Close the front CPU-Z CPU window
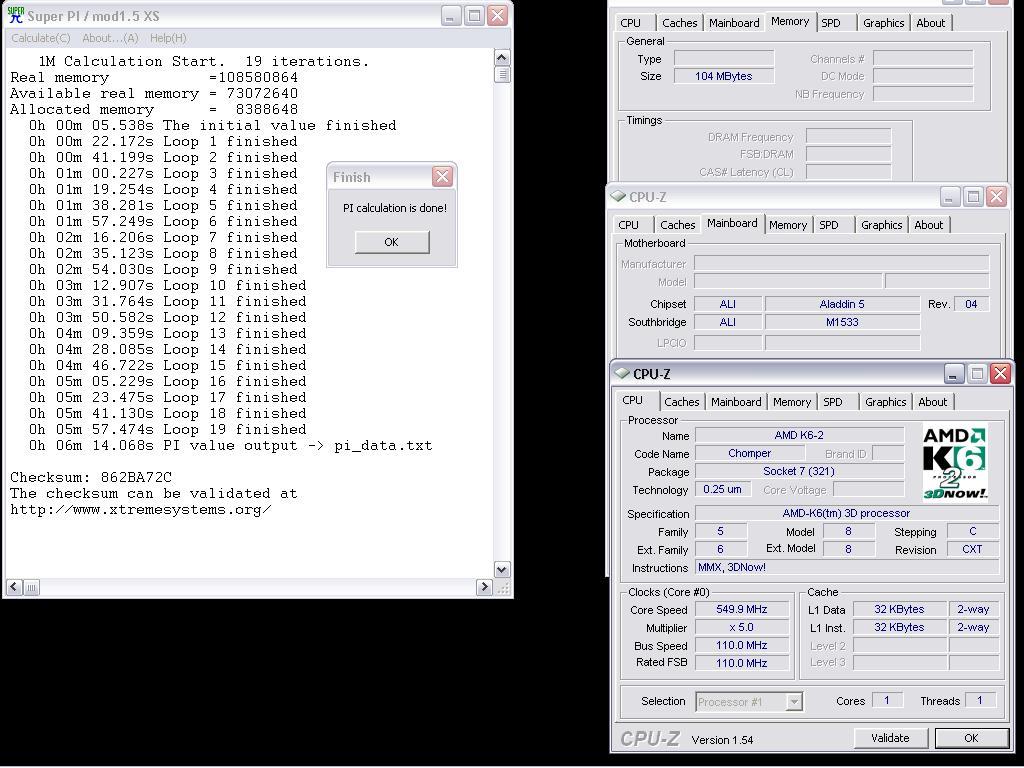This screenshot has height=768, width=1024. [x=1000, y=374]
